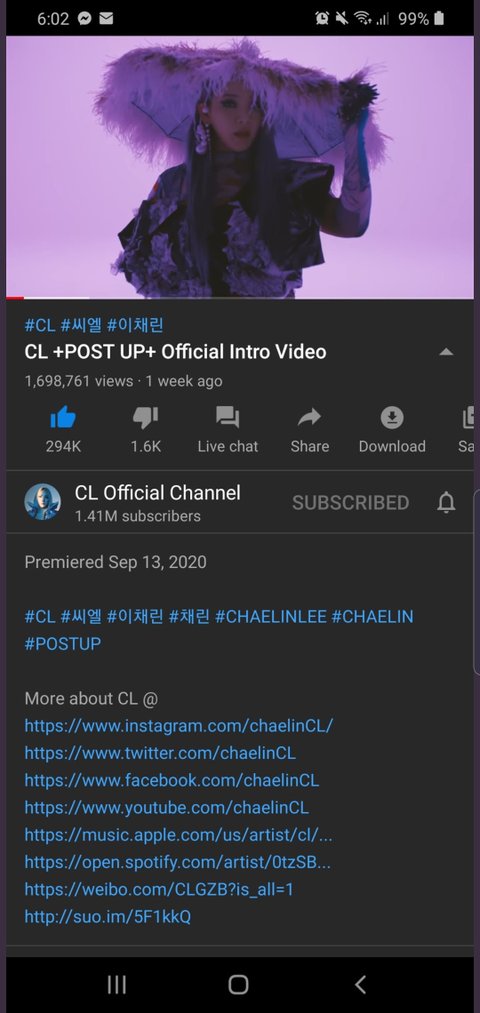
Task: Tap Android home navigation button
Action: [x=238, y=985]
